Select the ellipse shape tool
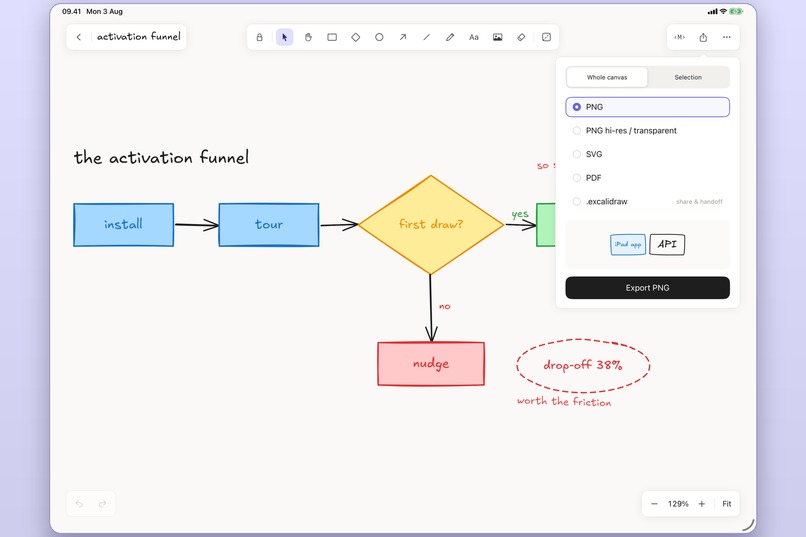The width and height of the screenshot is (806, 537). [x=379, y=37]
